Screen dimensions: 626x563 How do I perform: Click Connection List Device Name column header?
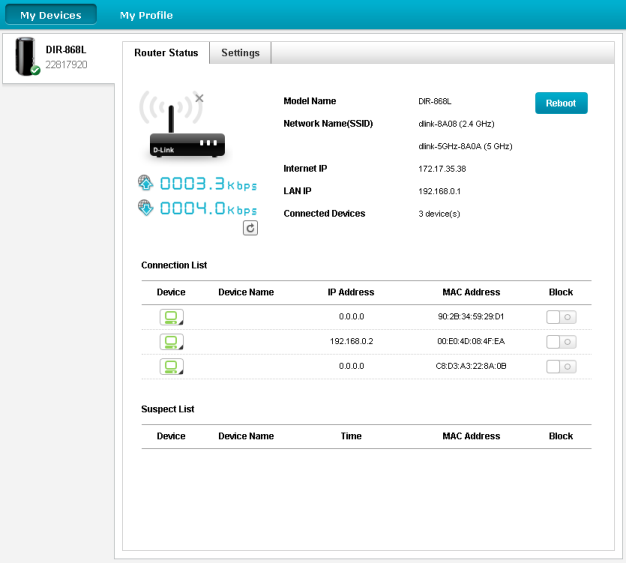pyautogui.click(x=246, y=292)
